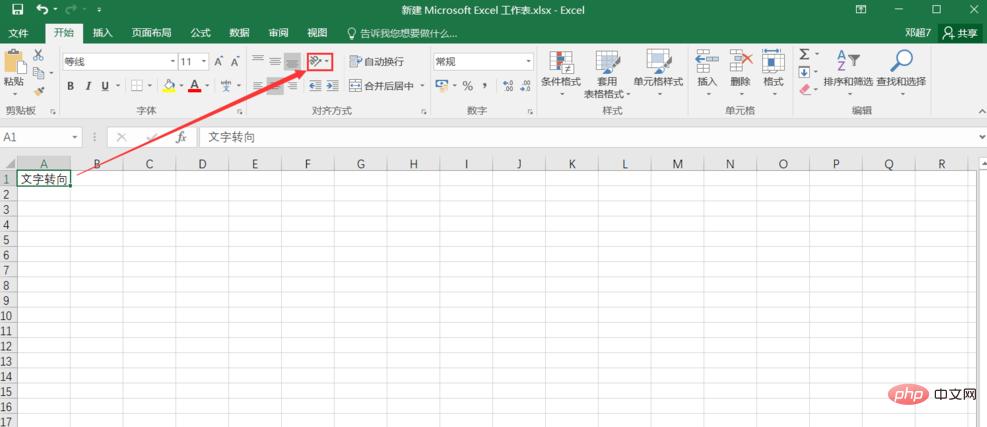Viewport: 987px width, 427px height.
Task: Center cell text horizontally
Action: coord(275,86)
